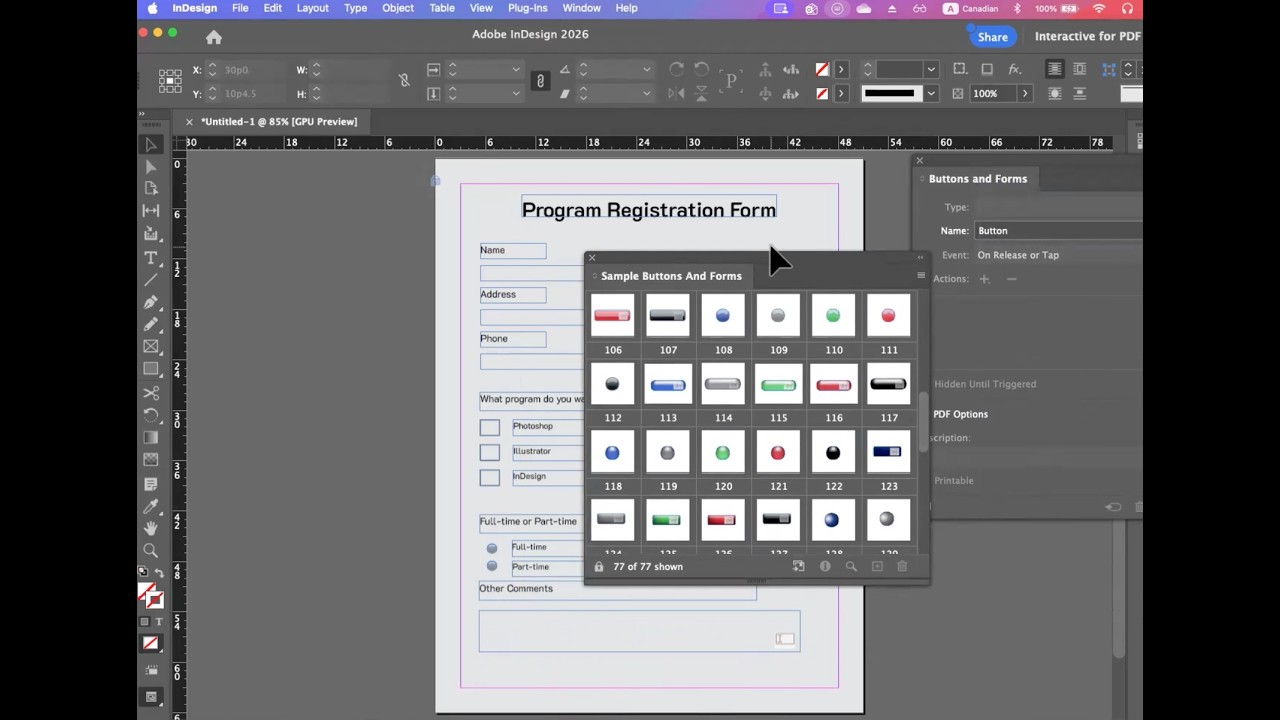Image resolution: width=1280 pixels, height=720 pixels.
Task: Select the Full-time radio button
Action: click(492, 548)
